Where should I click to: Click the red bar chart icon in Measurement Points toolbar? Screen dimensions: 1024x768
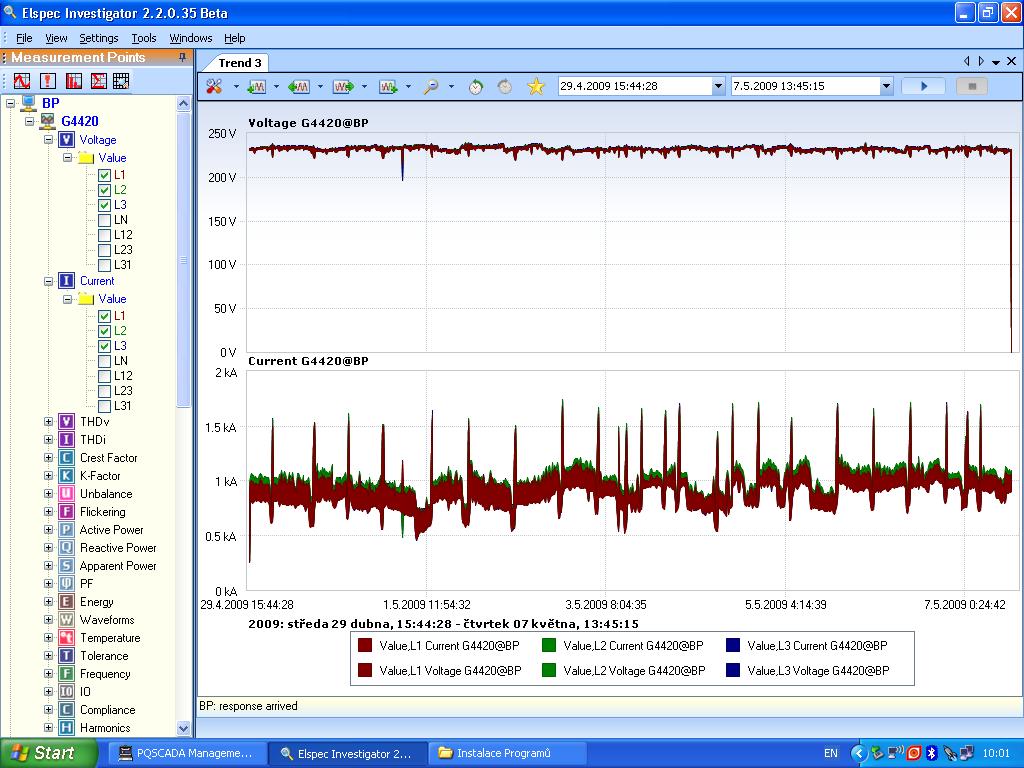click(x=73, y=81)
